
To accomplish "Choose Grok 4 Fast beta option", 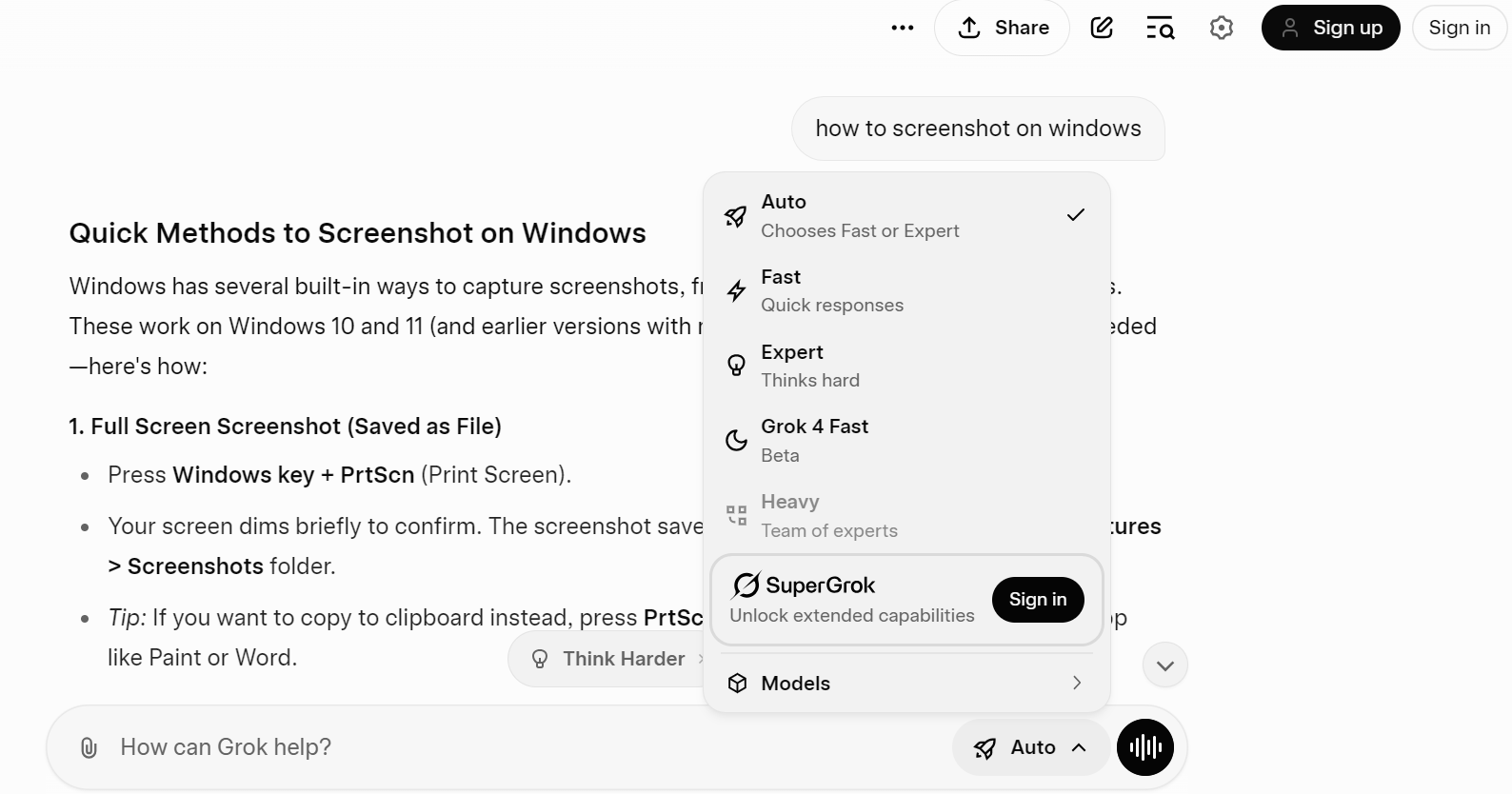I will click(x=906, y=440).
